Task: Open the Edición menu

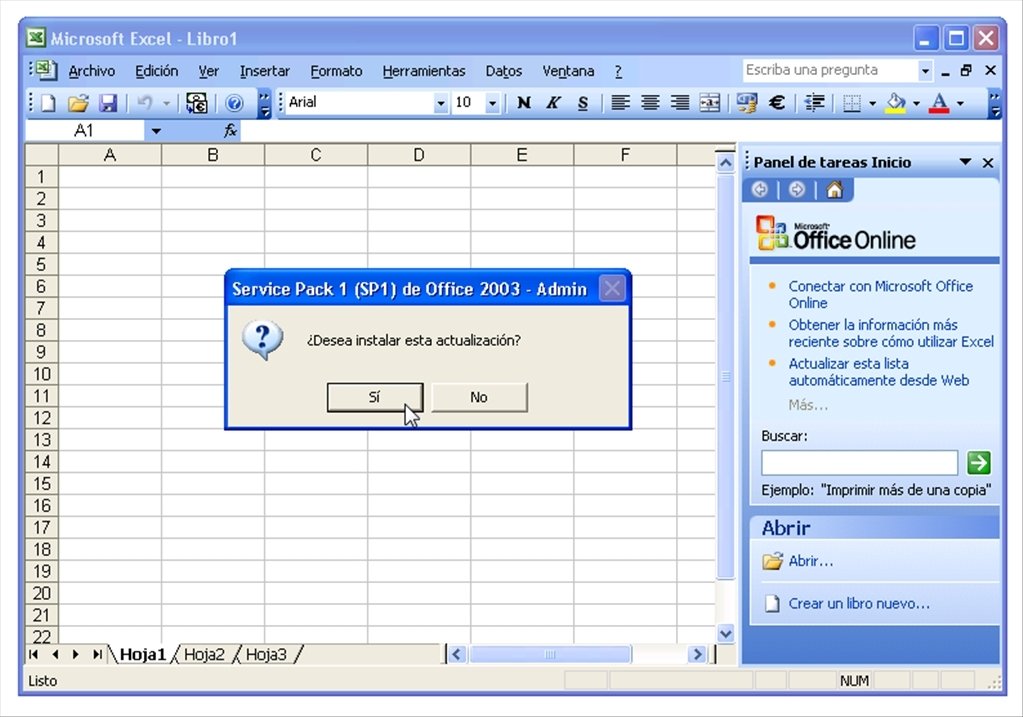Action: [x=157, y=71]
